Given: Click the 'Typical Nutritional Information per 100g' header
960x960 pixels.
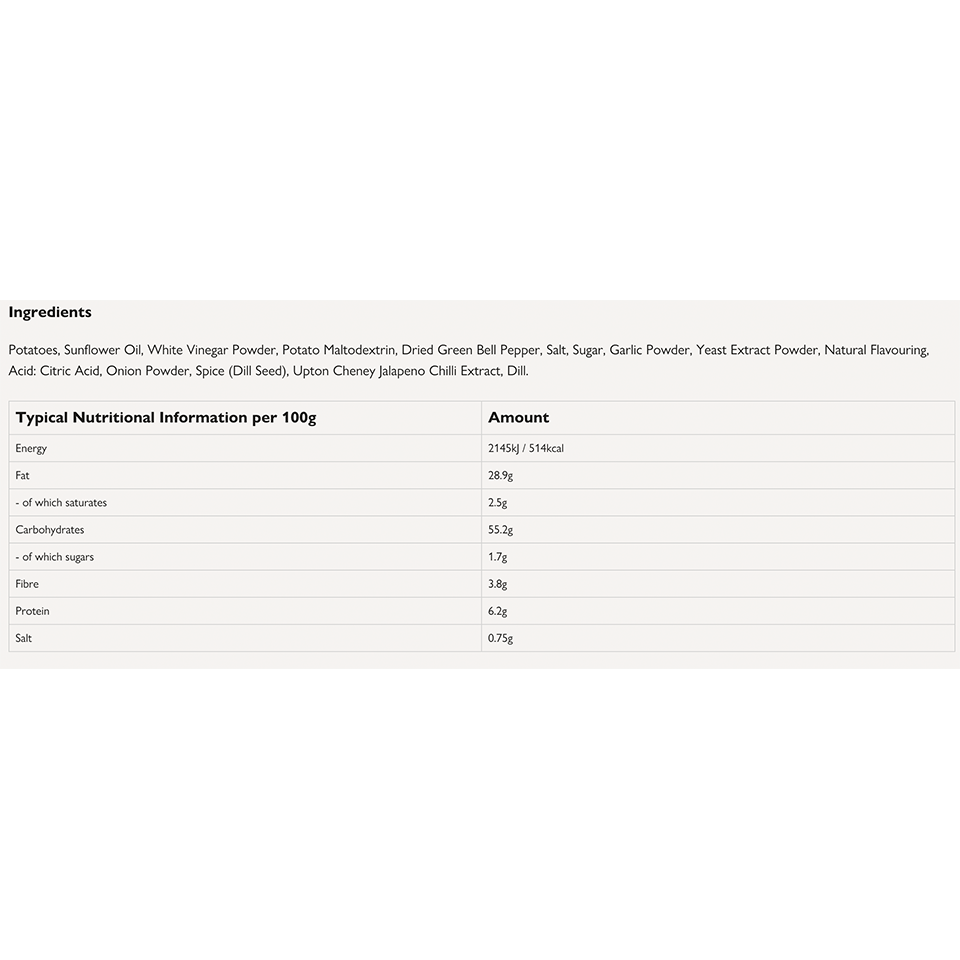Looking at the screenshot, I should point(166,418).
